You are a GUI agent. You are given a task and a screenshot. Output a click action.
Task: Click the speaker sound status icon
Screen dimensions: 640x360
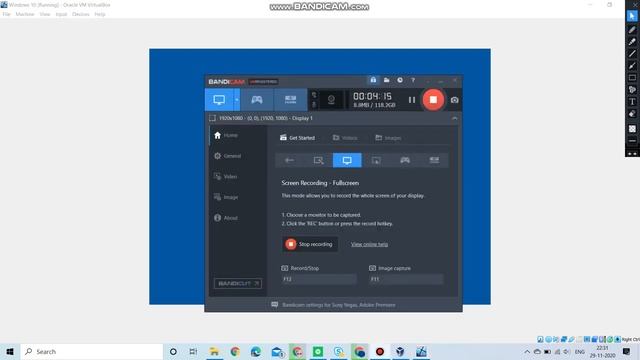314,95
